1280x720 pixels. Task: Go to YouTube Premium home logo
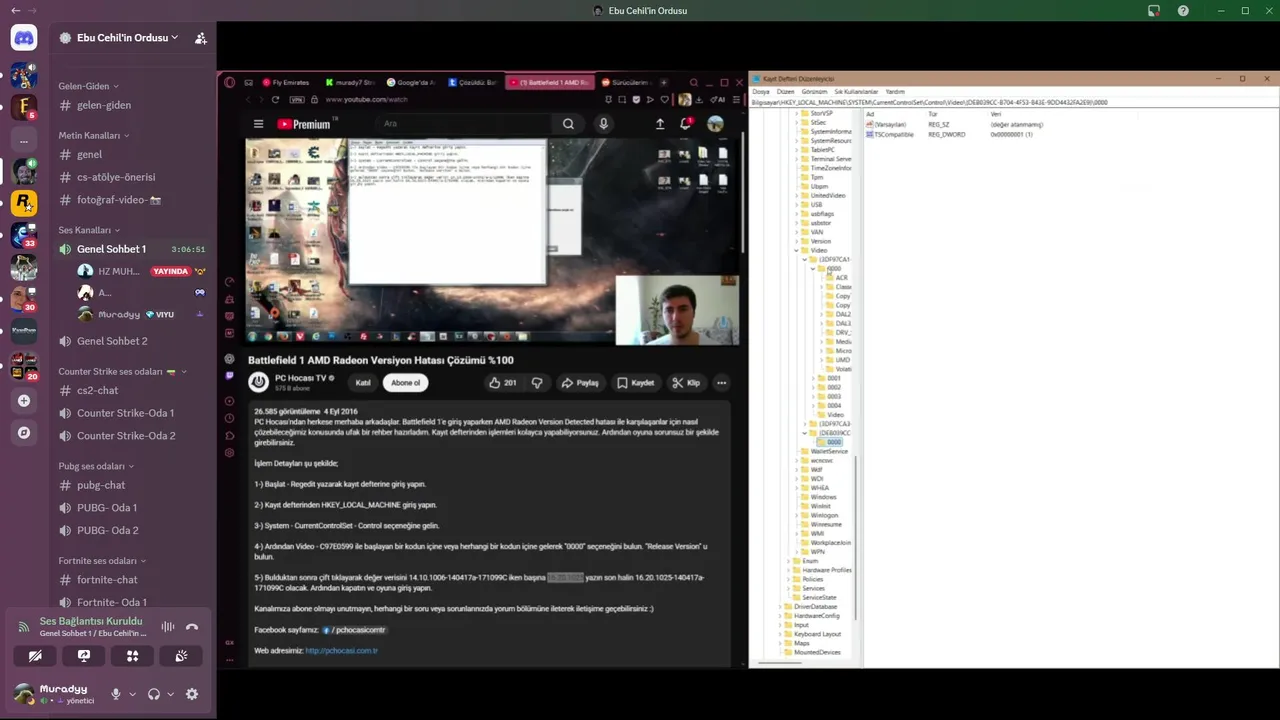[x=304, y=124]
